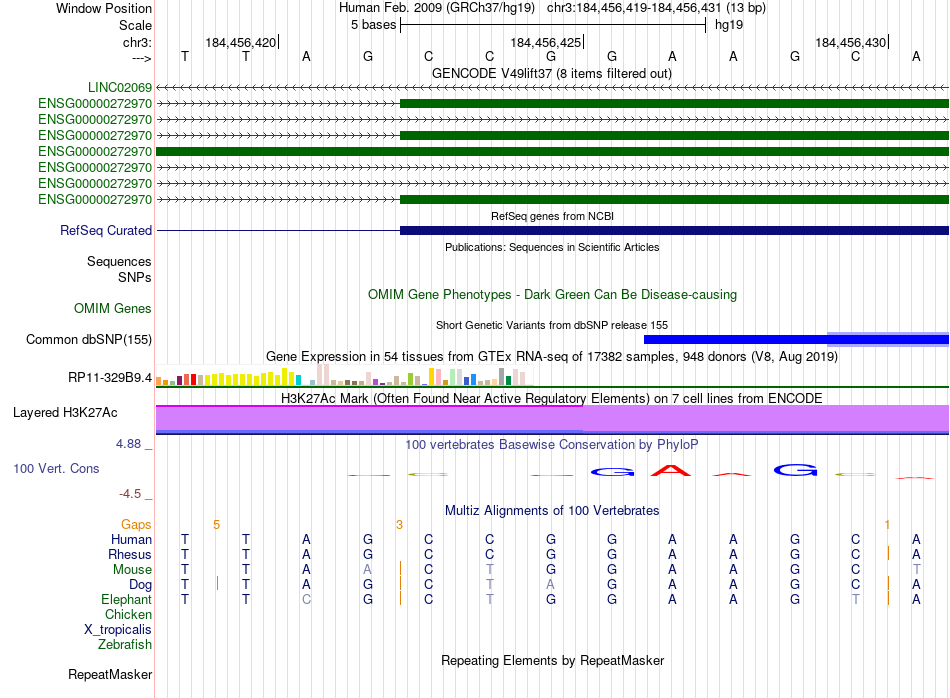Click the fully thick ENSG00000272970 transcript bar
The image size is (950, 698).
(x=552, y=151)
